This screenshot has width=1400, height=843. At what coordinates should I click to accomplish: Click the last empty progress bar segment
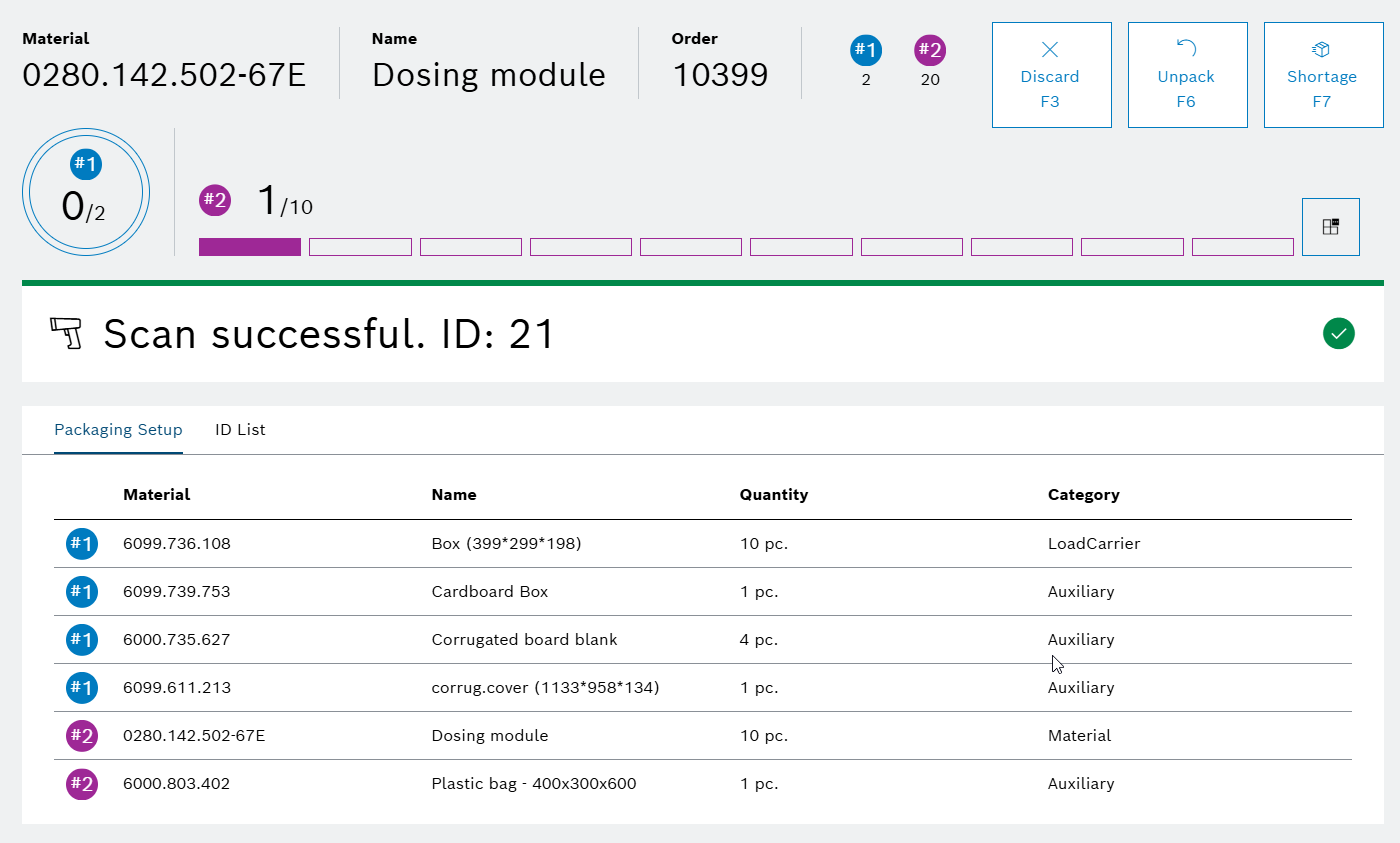point(1242,247)
